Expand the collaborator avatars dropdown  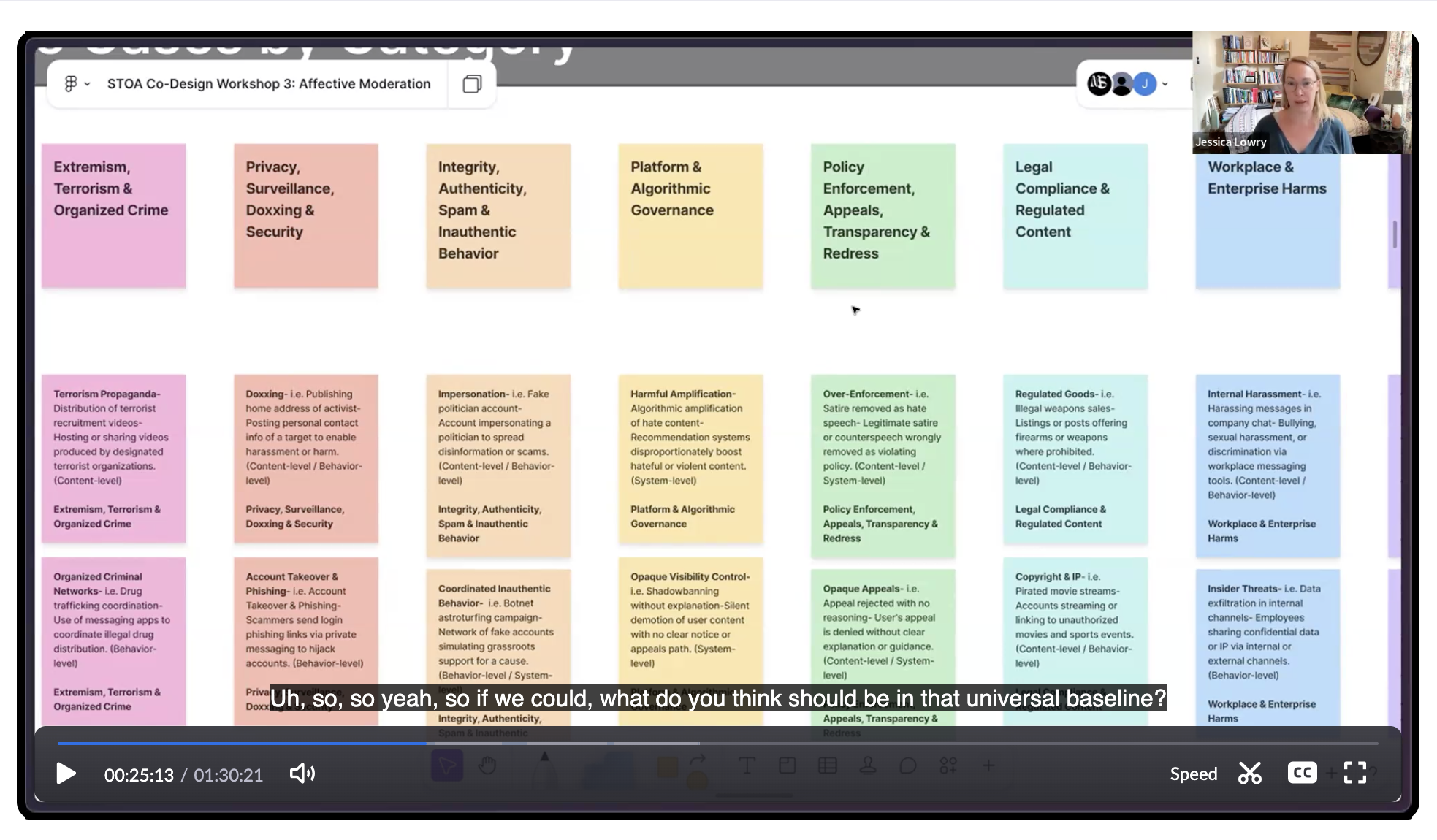point(1165,84)
